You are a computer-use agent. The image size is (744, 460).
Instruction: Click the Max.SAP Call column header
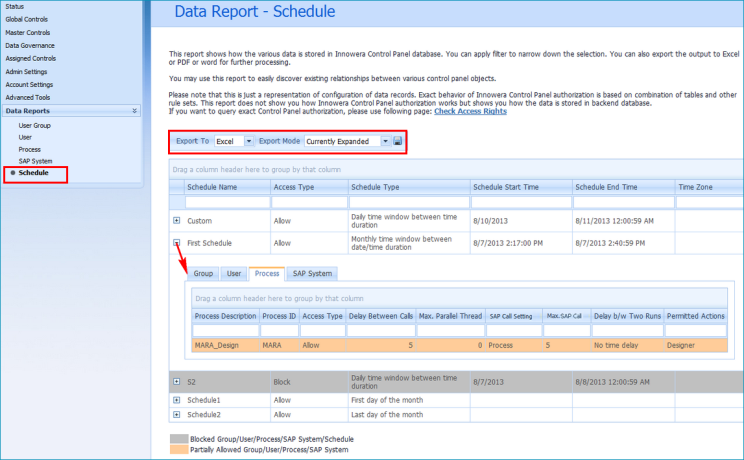coord(567,316)
